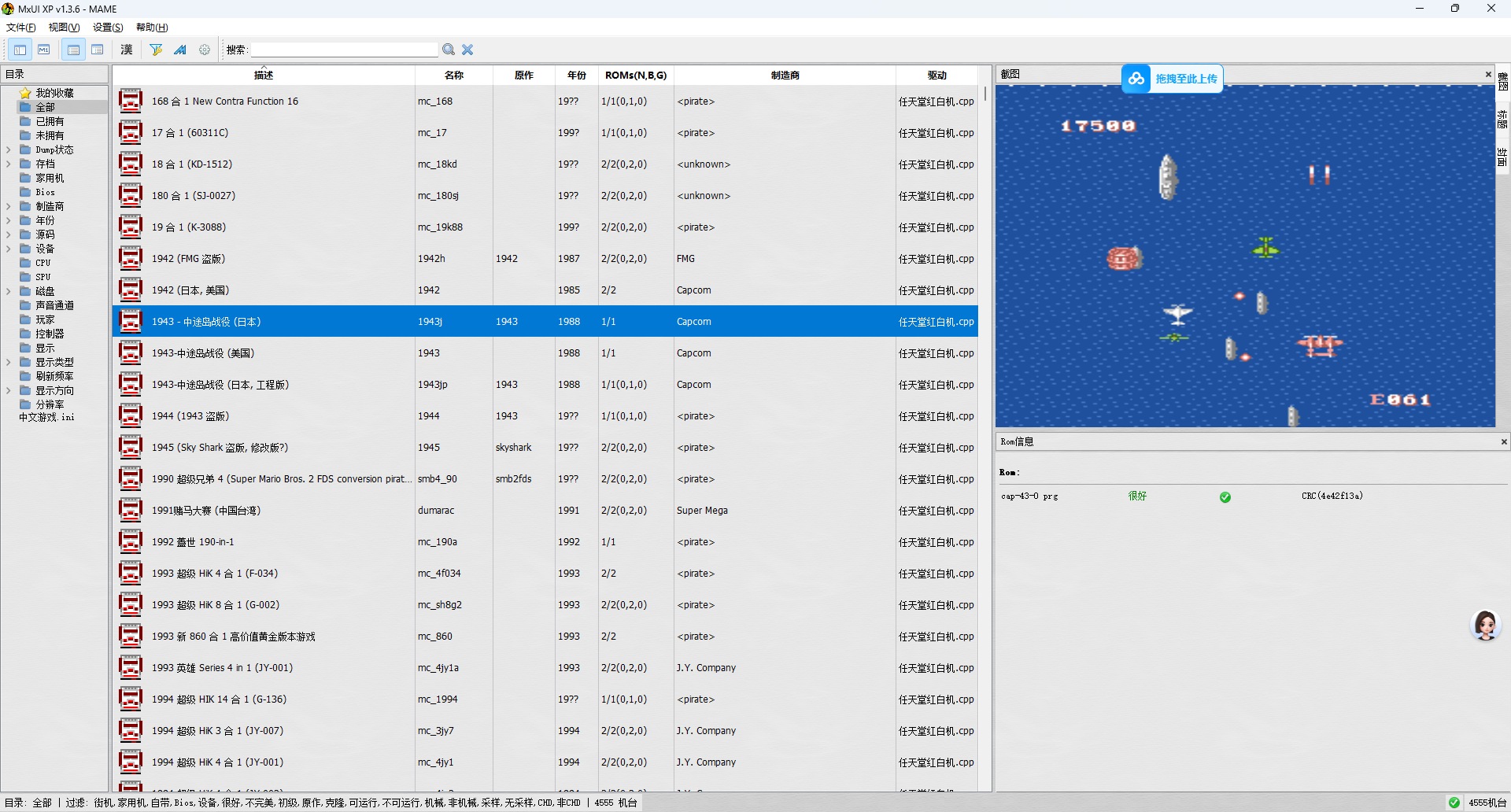This screenshot has height=812, width=1511.
Task: Sort list by 描述 column header
Action: 264,75
